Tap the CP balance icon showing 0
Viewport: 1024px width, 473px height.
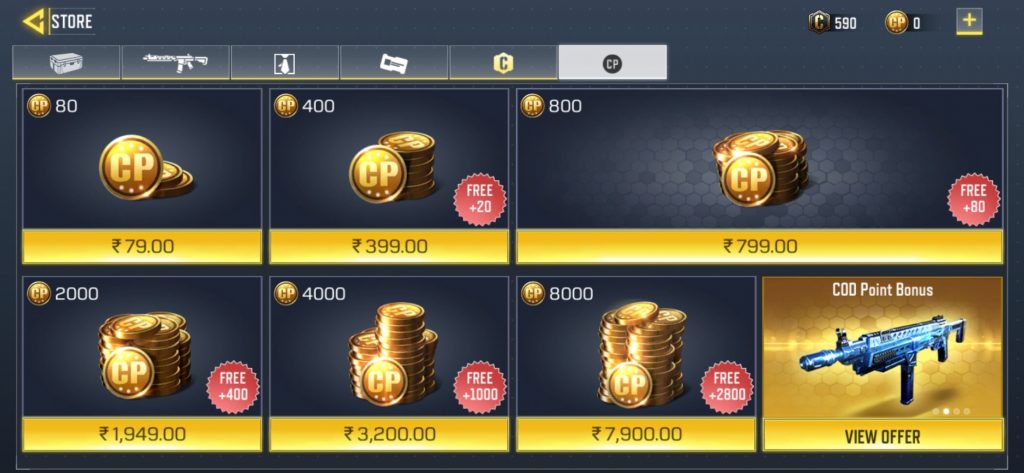[896, 23]
